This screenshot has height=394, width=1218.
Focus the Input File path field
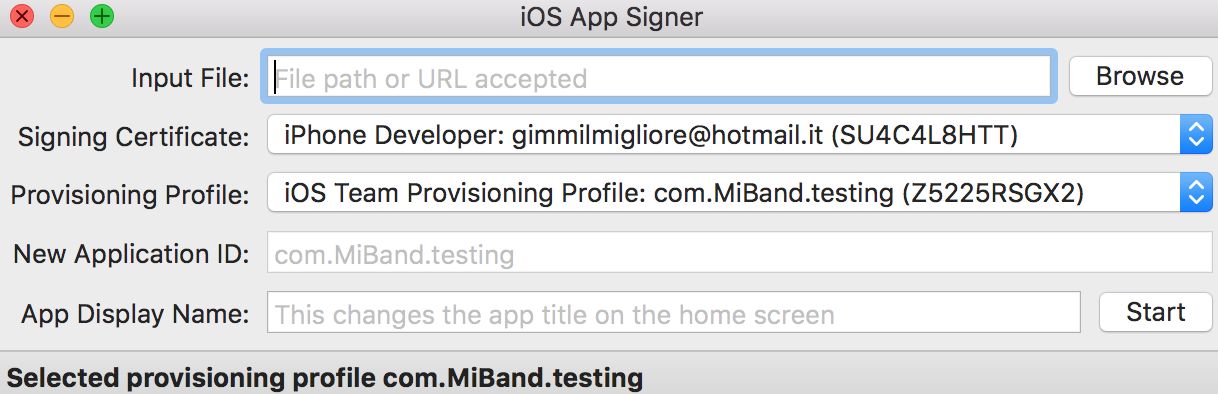point(660,77)
